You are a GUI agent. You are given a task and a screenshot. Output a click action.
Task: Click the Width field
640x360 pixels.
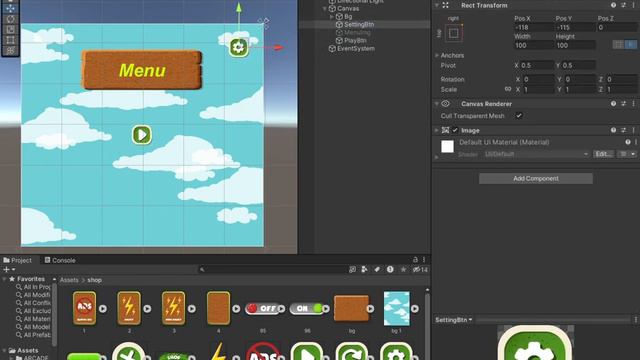(x=533, y=45)
